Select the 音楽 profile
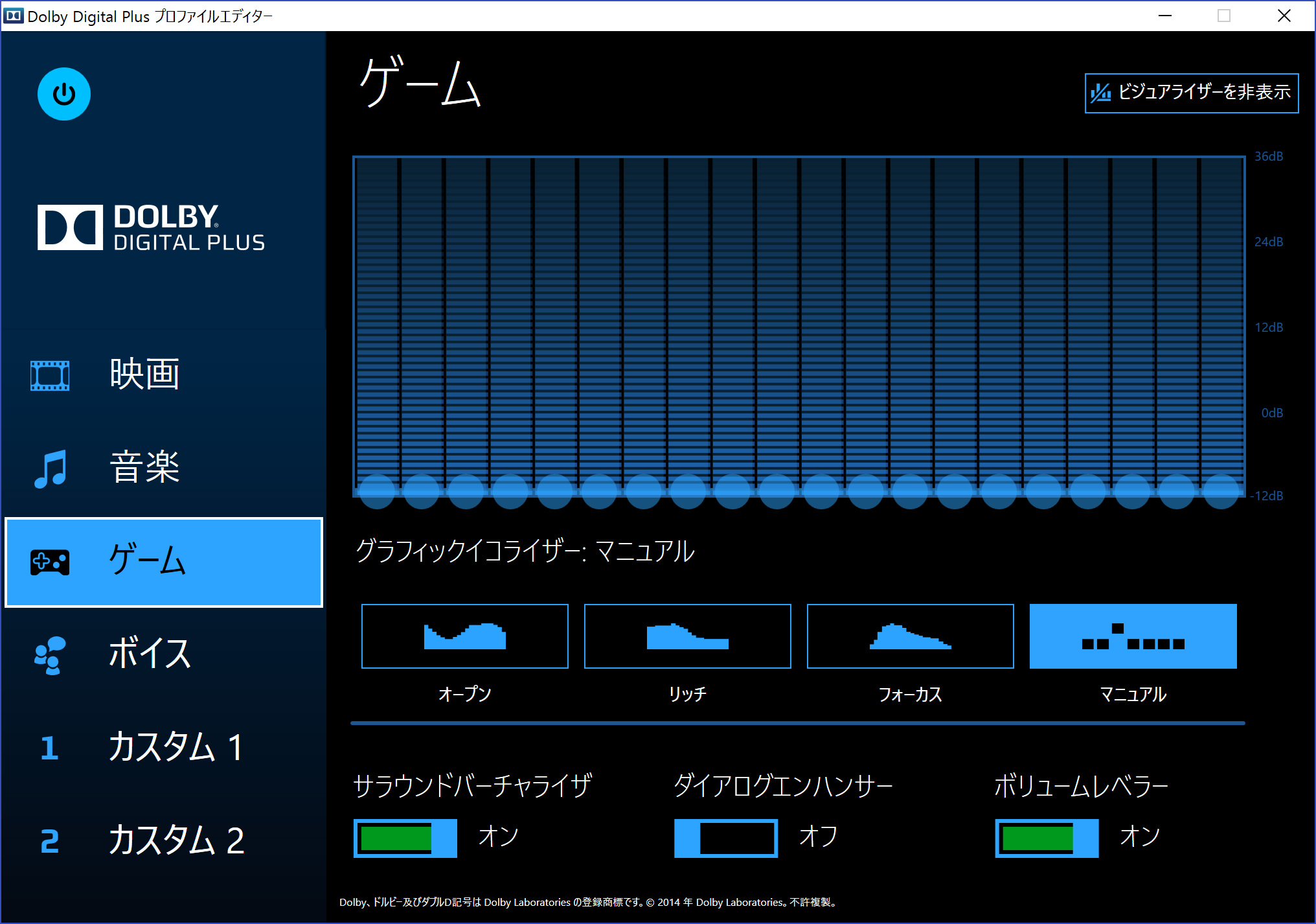The image size is (1316, 924). (x=164, y=468)
